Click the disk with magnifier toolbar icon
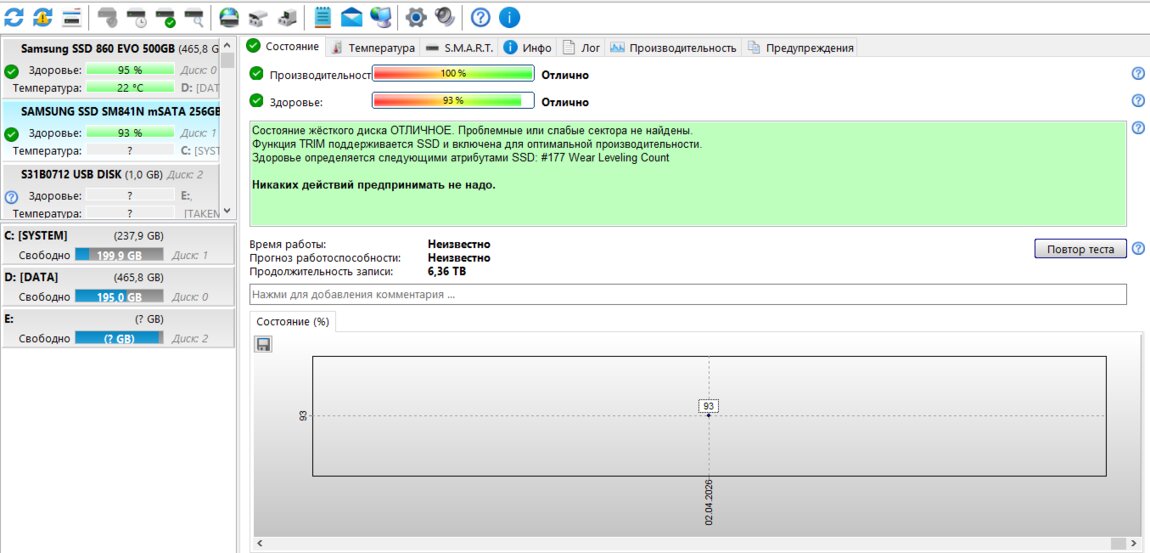 point(194,16)
